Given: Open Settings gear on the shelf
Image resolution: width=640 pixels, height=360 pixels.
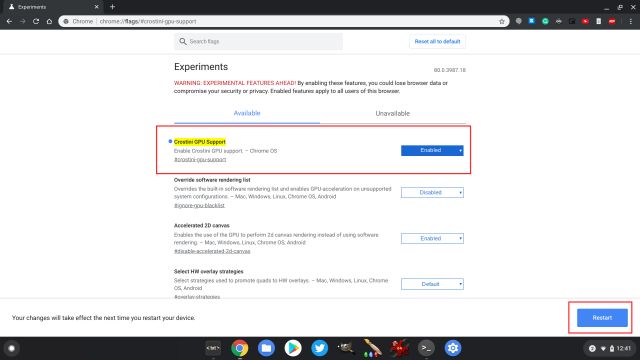Looking at the screenshot, I should (453, 348).
